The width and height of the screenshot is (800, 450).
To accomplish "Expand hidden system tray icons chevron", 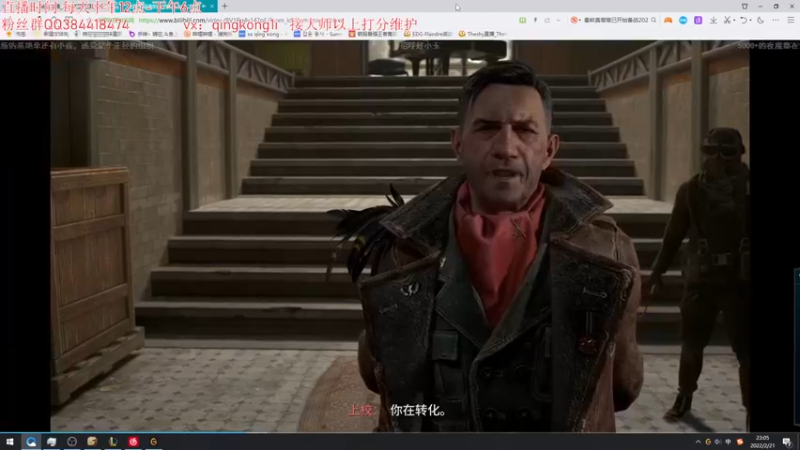I will point(698,442).
